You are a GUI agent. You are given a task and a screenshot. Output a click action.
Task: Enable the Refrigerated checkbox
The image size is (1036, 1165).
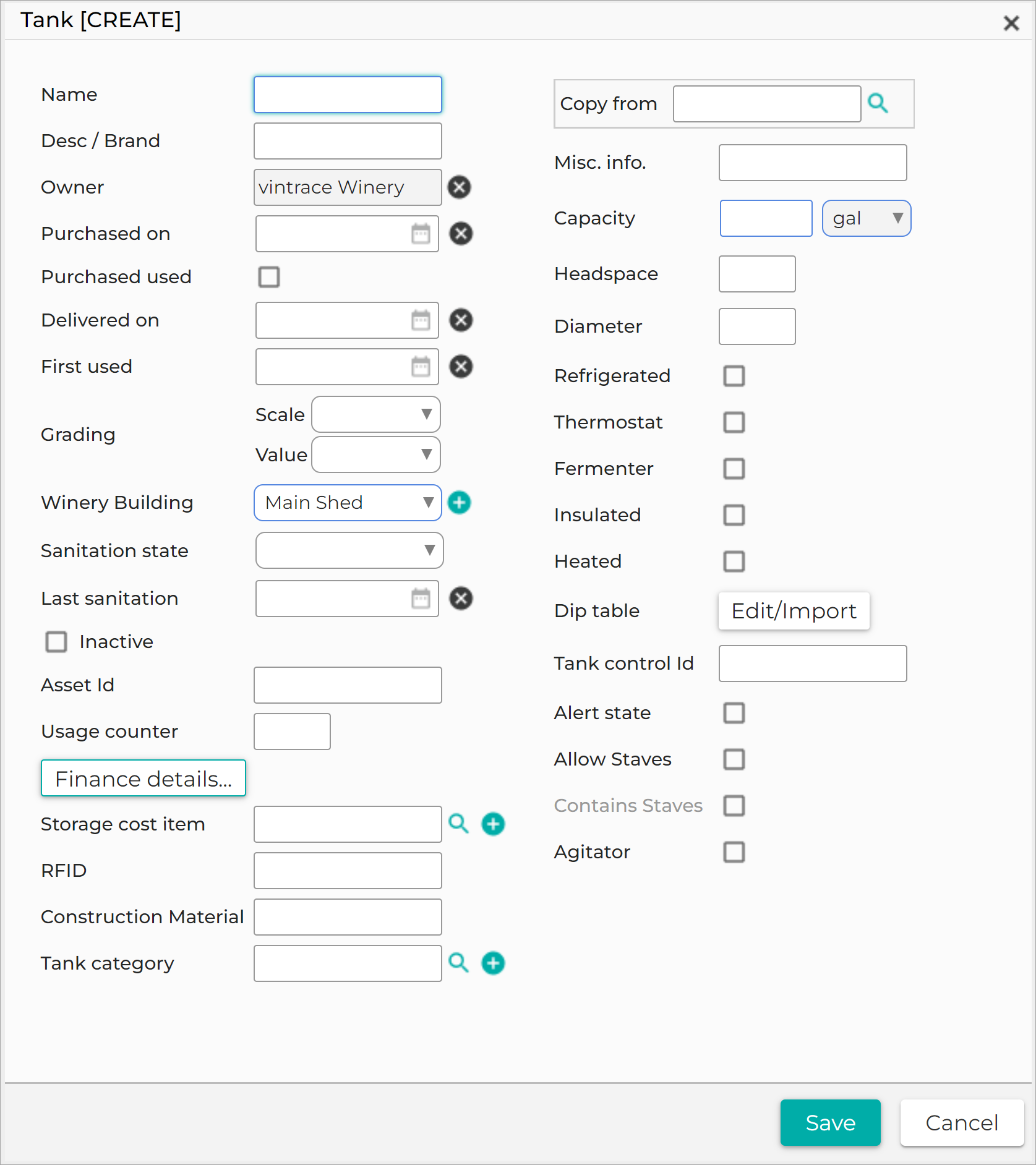(x=734, y=376)
